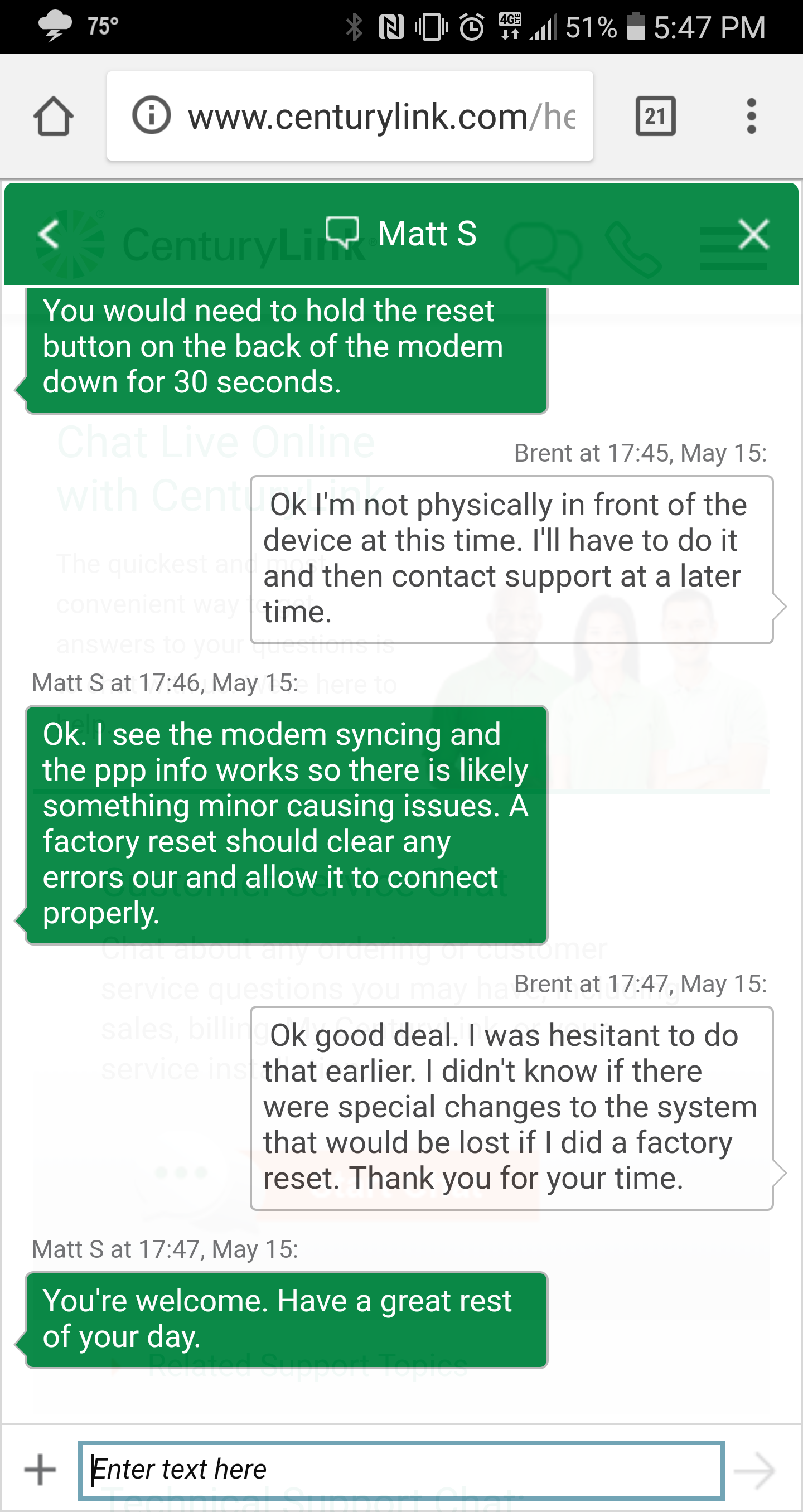Tap the battery indicator at 51%
803x1512 pixels.
point(636,27)
